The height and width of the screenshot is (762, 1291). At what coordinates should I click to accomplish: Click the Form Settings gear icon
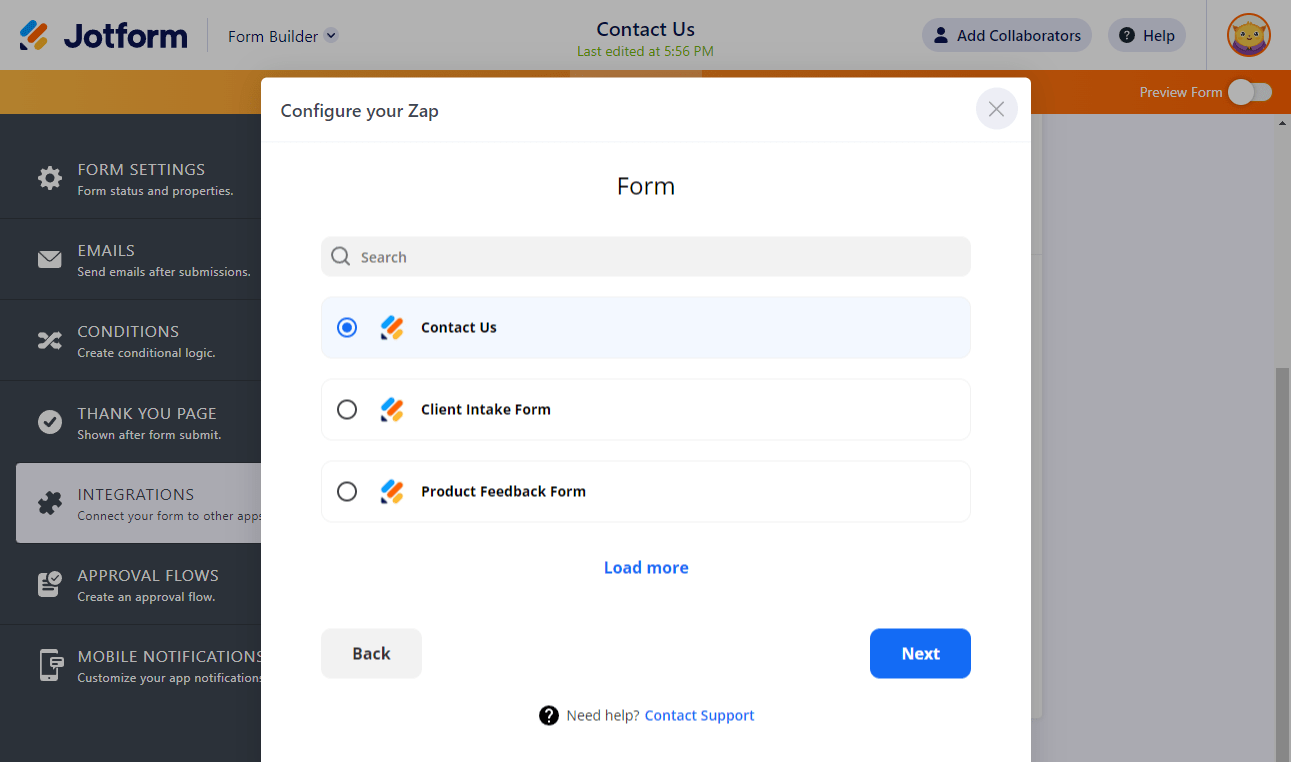coord(50,178)
